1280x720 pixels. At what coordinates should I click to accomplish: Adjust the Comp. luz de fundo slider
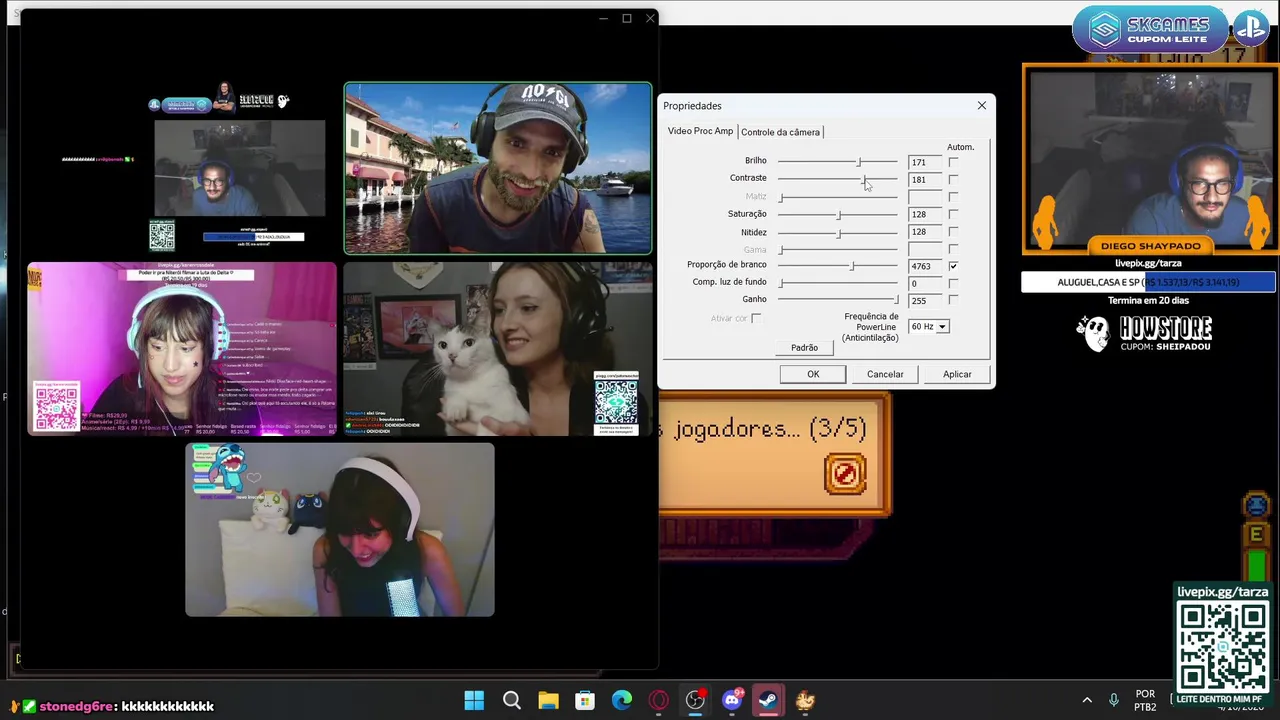(x=838, y=283)
